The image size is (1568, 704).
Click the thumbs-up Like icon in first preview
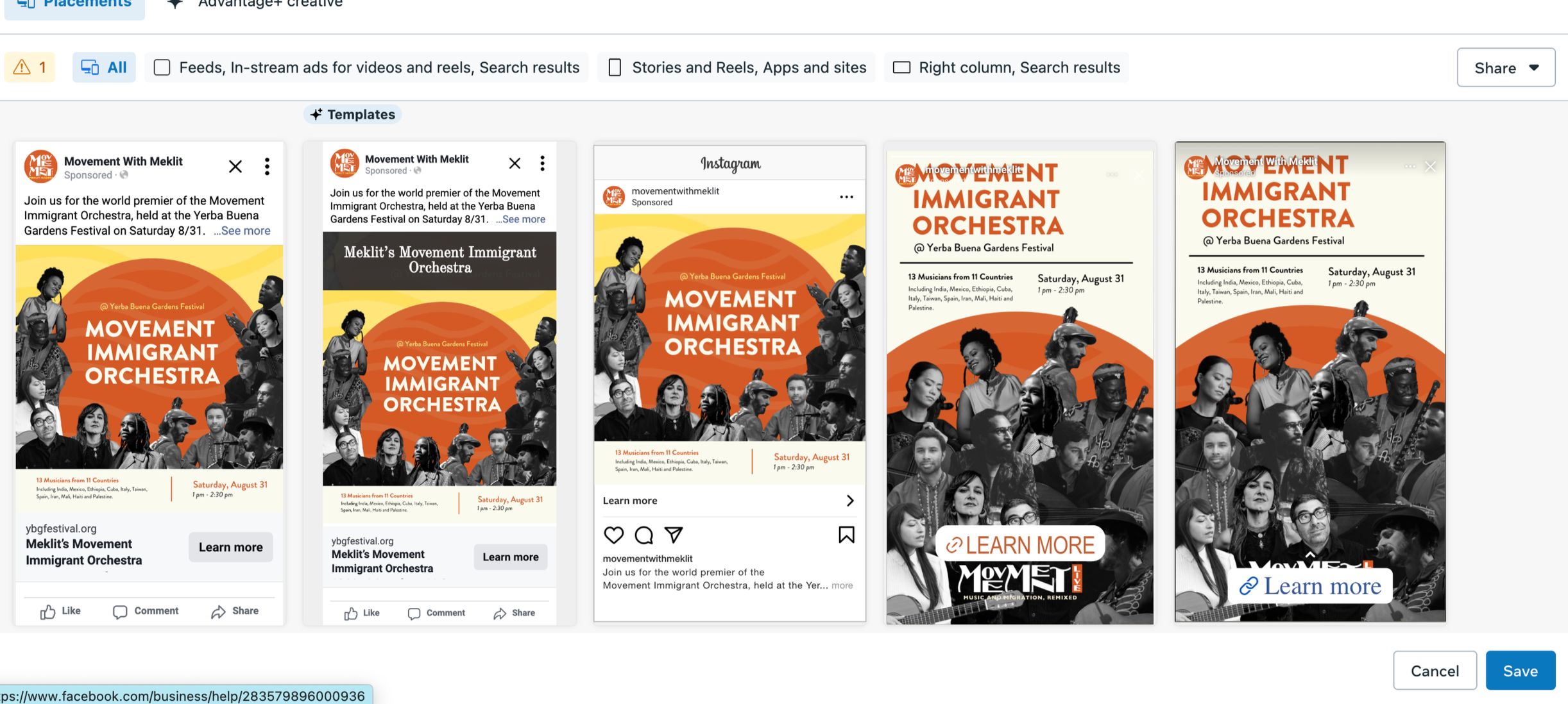(48, 612)
